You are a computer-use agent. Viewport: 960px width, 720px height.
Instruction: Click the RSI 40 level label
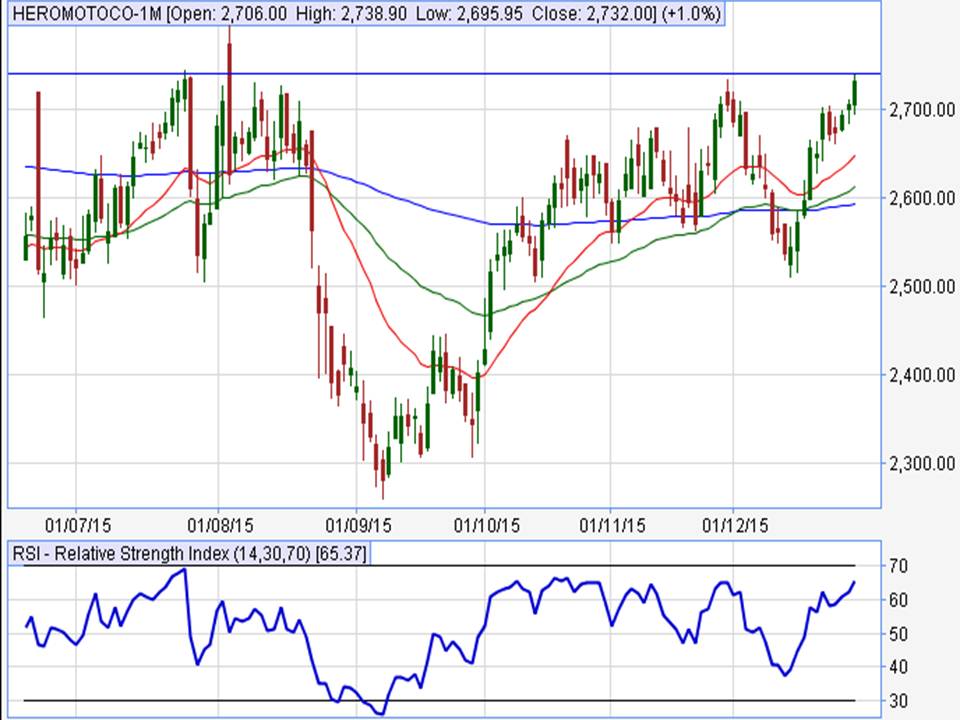(x=899, y=667)
